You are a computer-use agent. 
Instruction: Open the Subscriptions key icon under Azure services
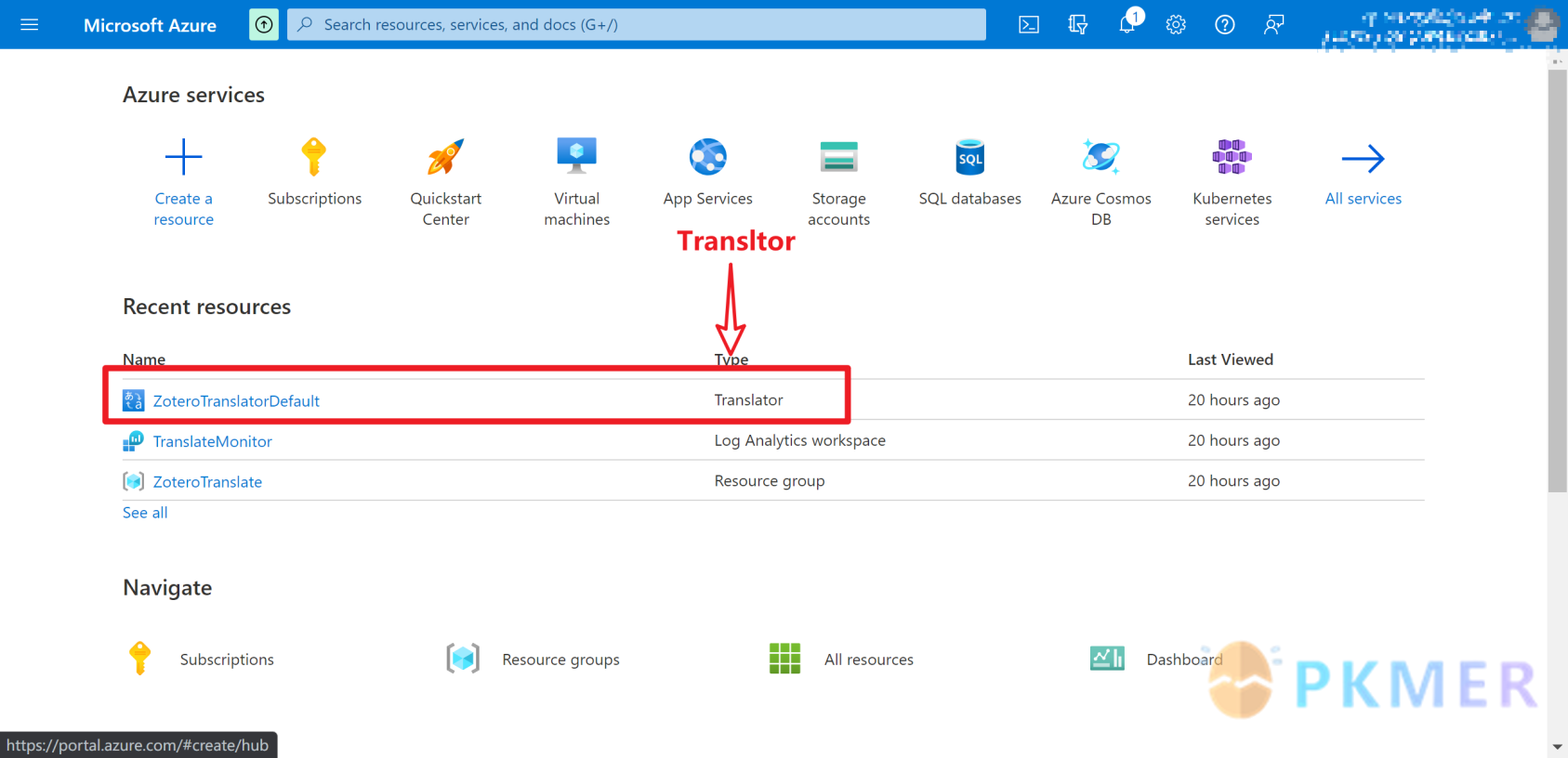point(314,157)
